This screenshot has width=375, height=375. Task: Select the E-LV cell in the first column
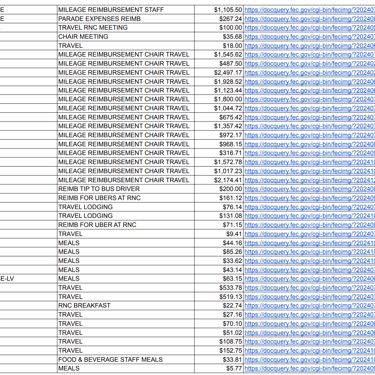28,279
